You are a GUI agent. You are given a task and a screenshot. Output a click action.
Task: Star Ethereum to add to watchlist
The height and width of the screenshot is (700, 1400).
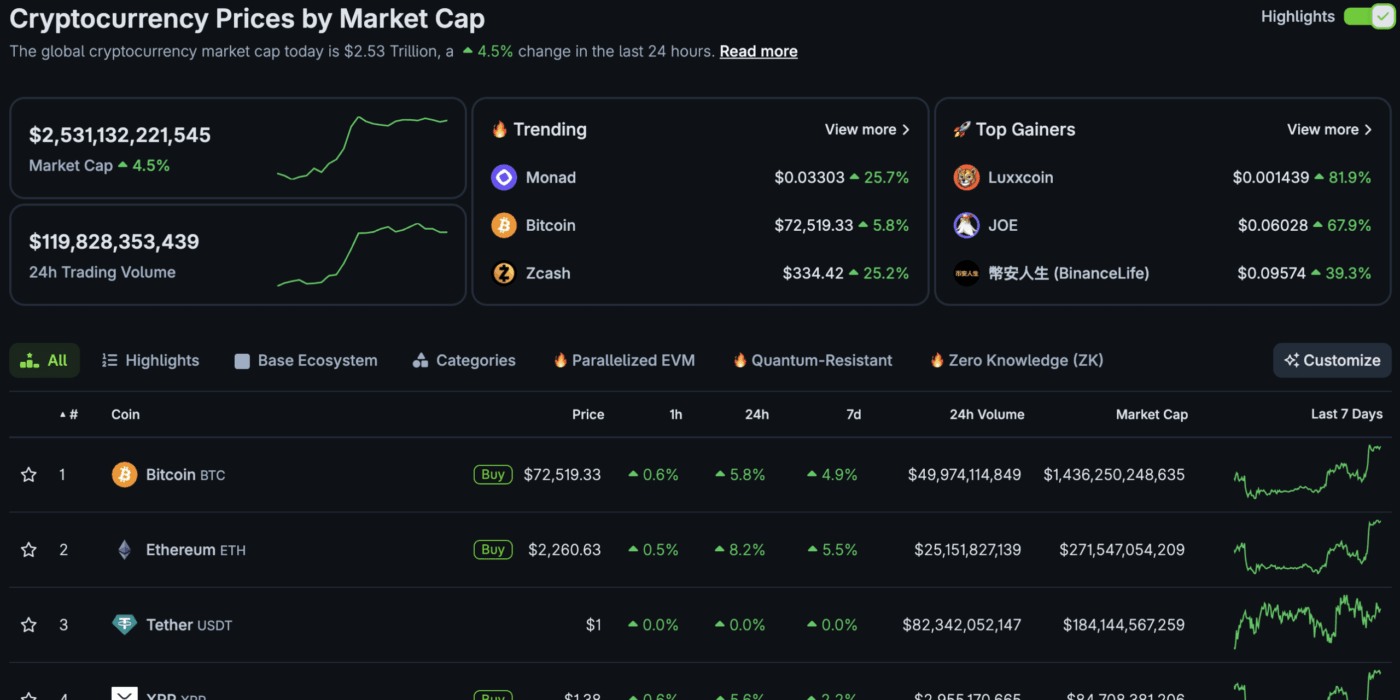point(29,550)
